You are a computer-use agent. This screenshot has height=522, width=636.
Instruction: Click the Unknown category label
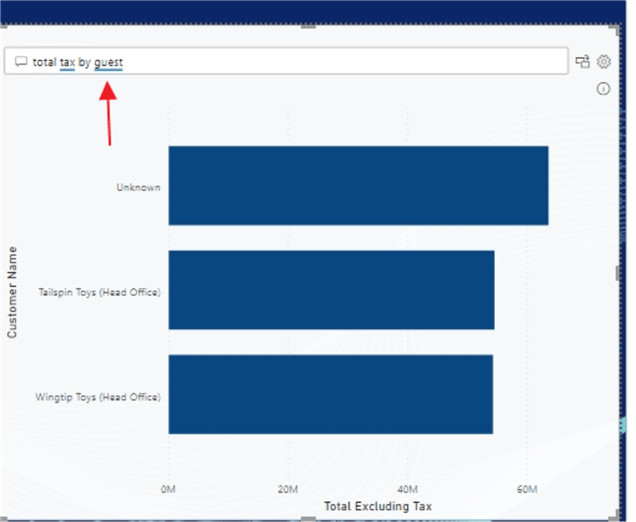tap(138, 187)
